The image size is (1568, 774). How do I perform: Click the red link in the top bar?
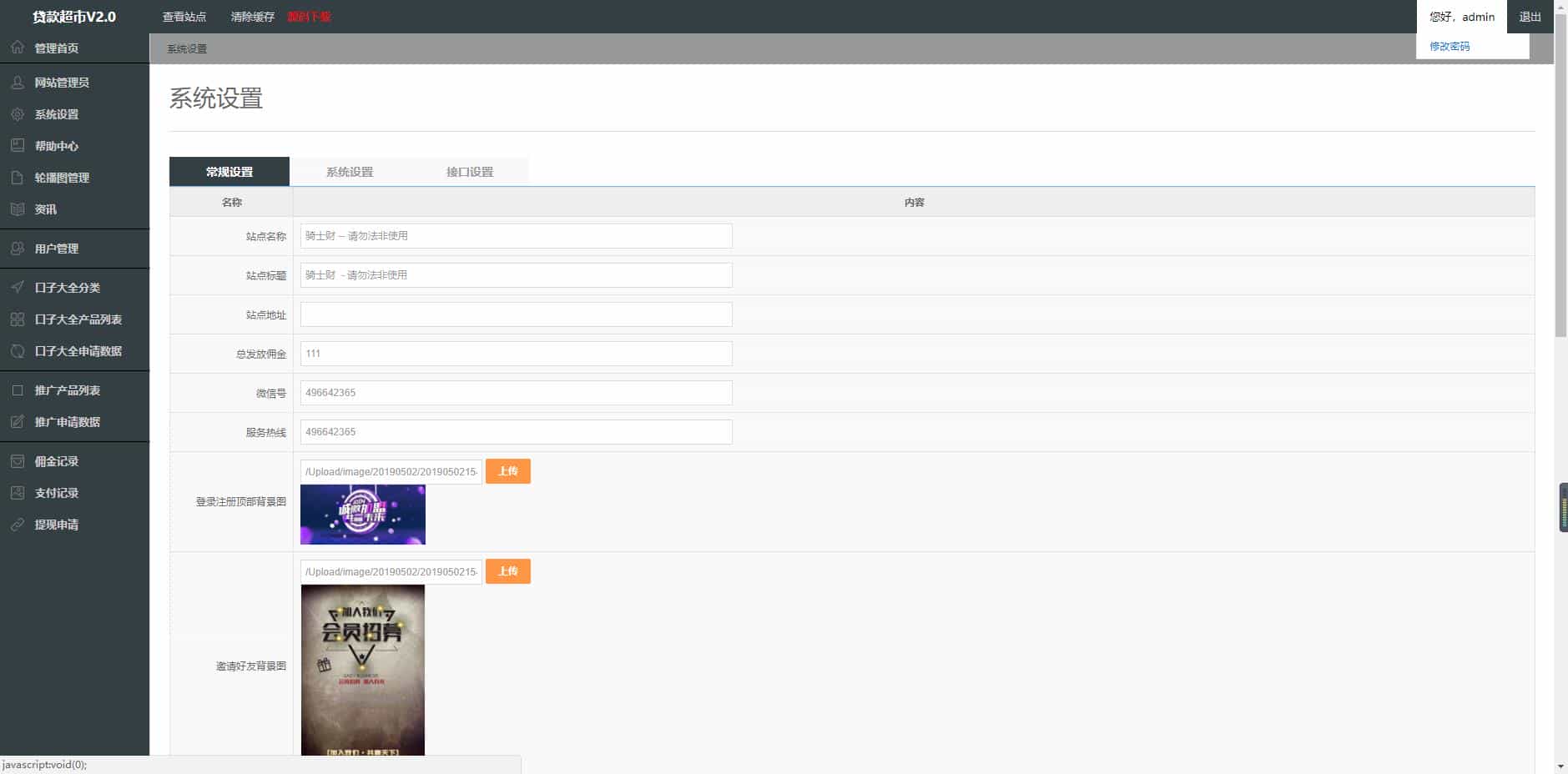[x=310, y=17]
